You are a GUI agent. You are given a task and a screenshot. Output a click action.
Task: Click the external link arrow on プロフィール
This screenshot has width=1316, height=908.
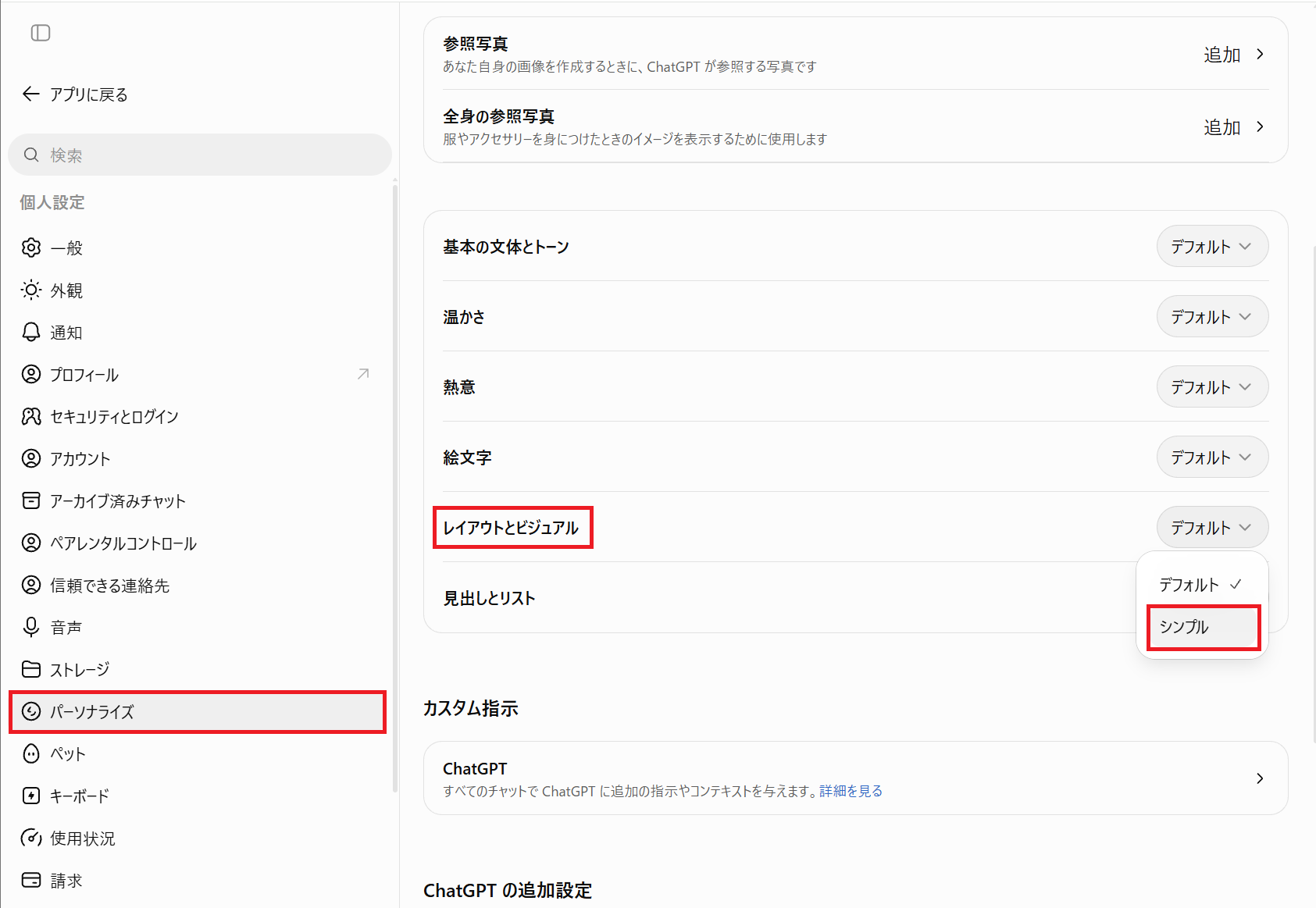363,374
